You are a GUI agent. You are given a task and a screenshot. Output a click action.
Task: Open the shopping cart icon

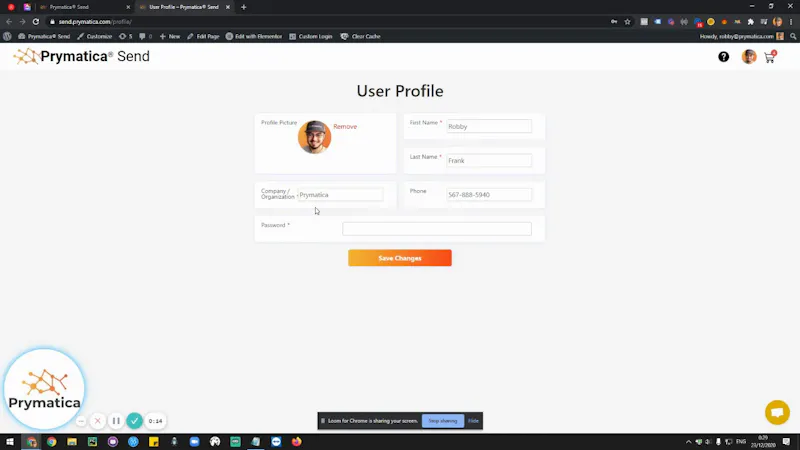click(770, 57)
